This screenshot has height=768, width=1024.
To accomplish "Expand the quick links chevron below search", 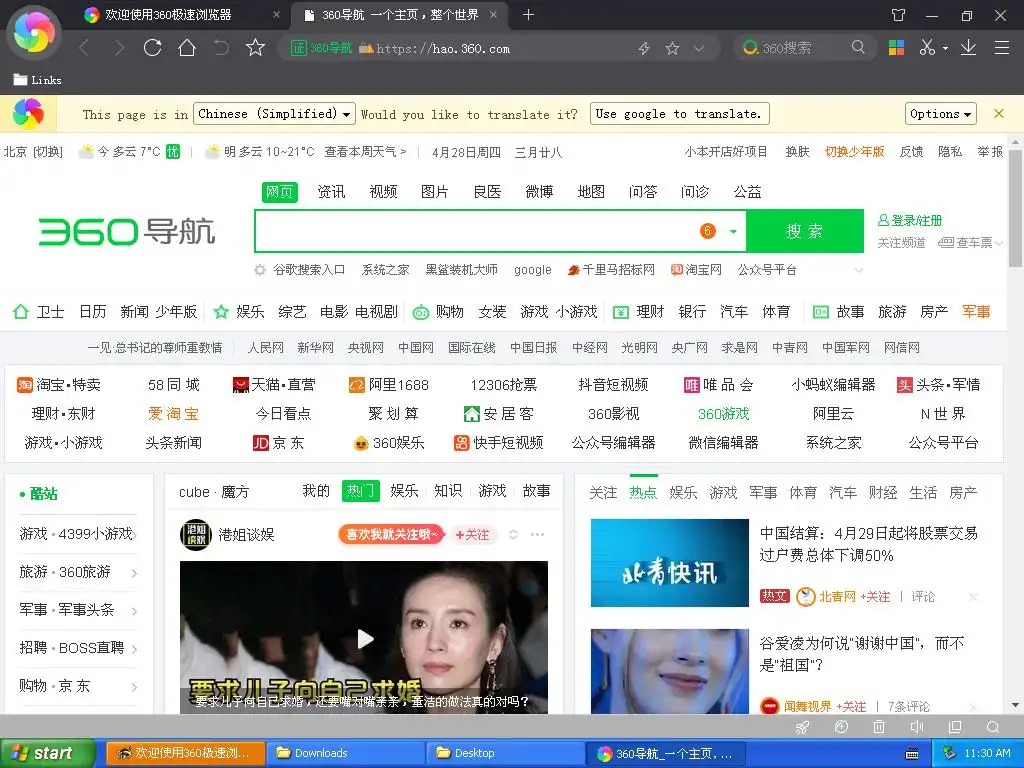I will tap(859, 270).
